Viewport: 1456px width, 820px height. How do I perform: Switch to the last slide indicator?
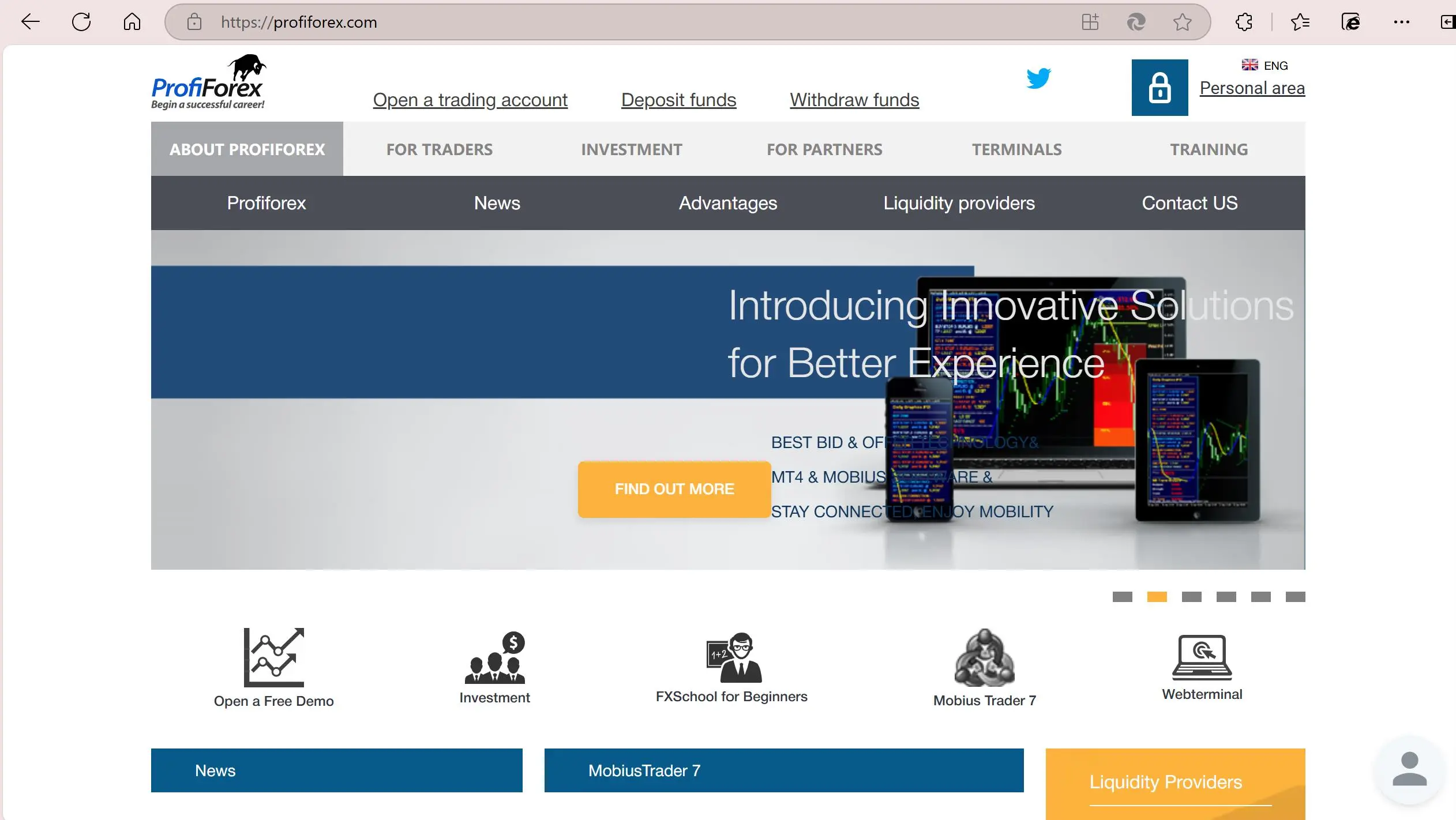pos(1295,597)
